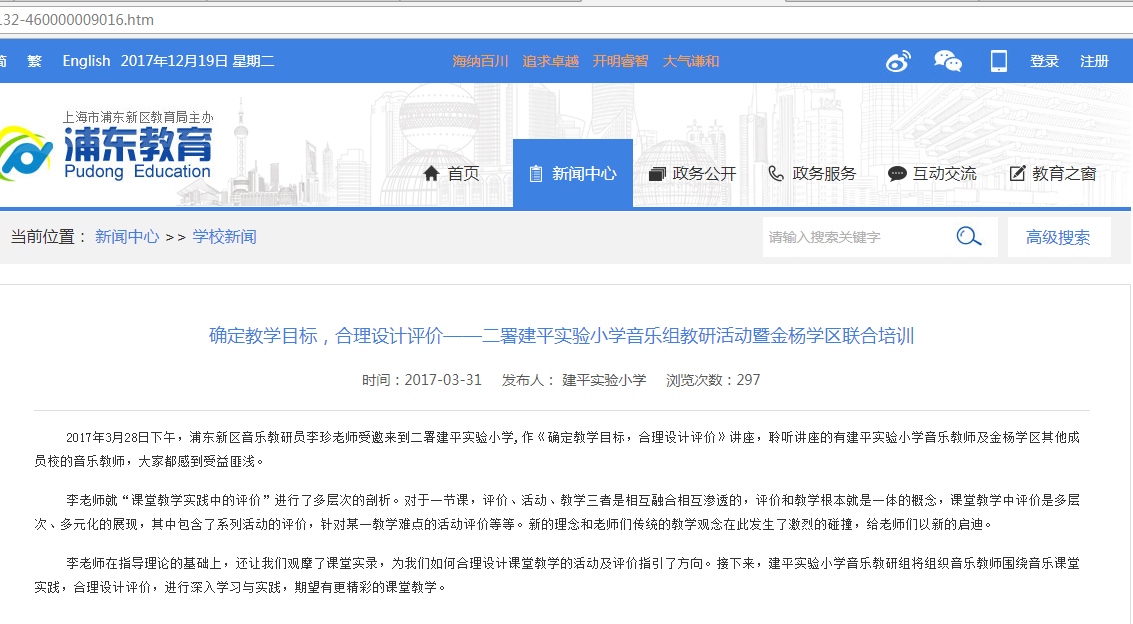1133x624 pixels.
Task: Click the edit pencil icon beside 教育之窗
Action: (x=1017, y=173)
